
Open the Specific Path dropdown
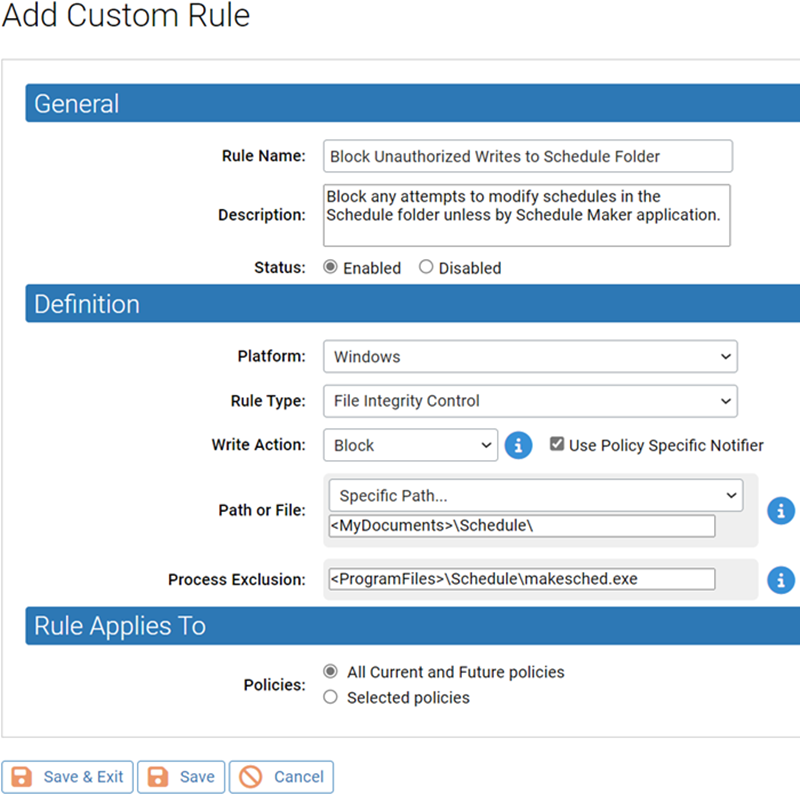(x=535, y=495)
